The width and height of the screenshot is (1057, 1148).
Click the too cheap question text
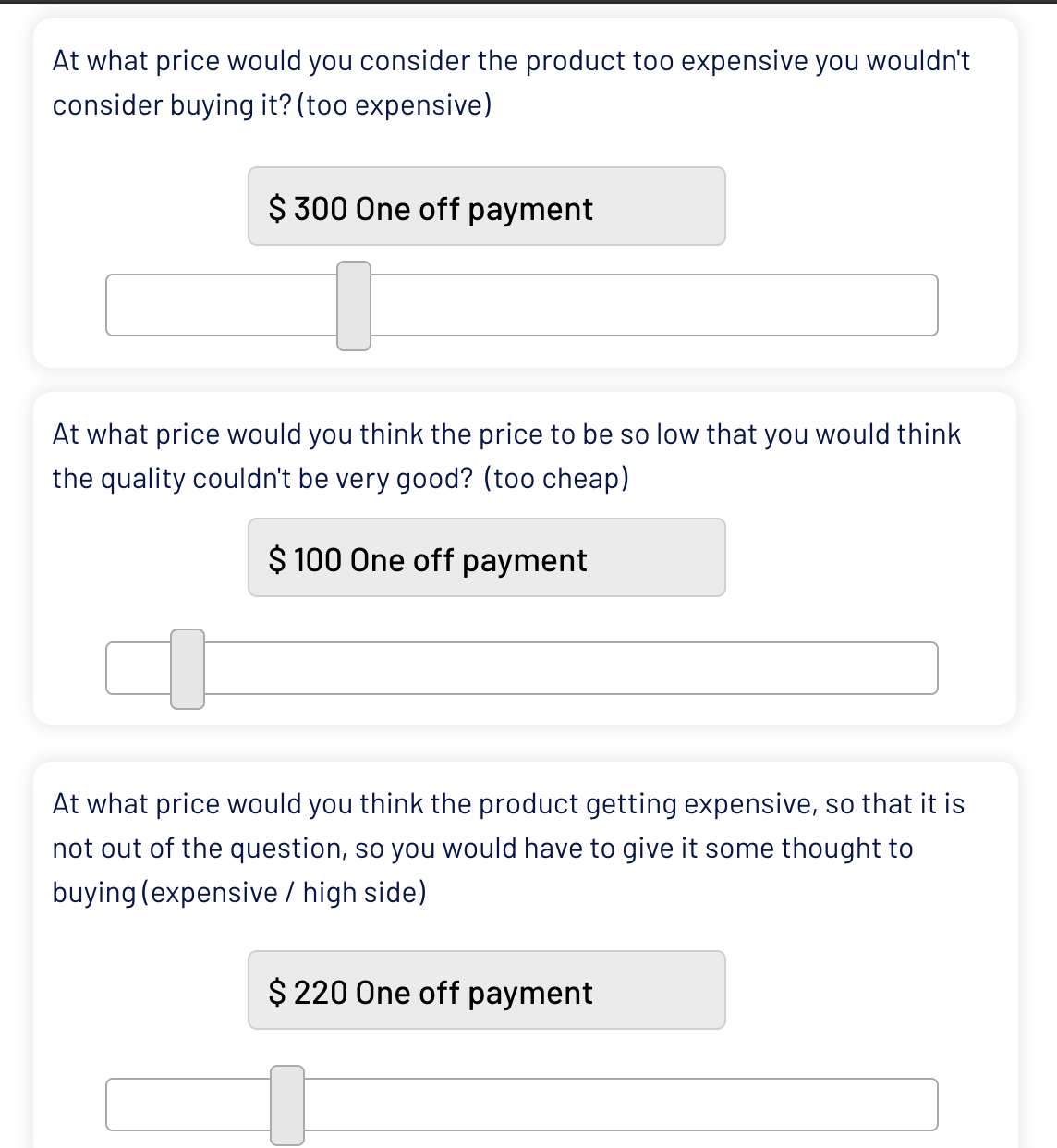506,457
